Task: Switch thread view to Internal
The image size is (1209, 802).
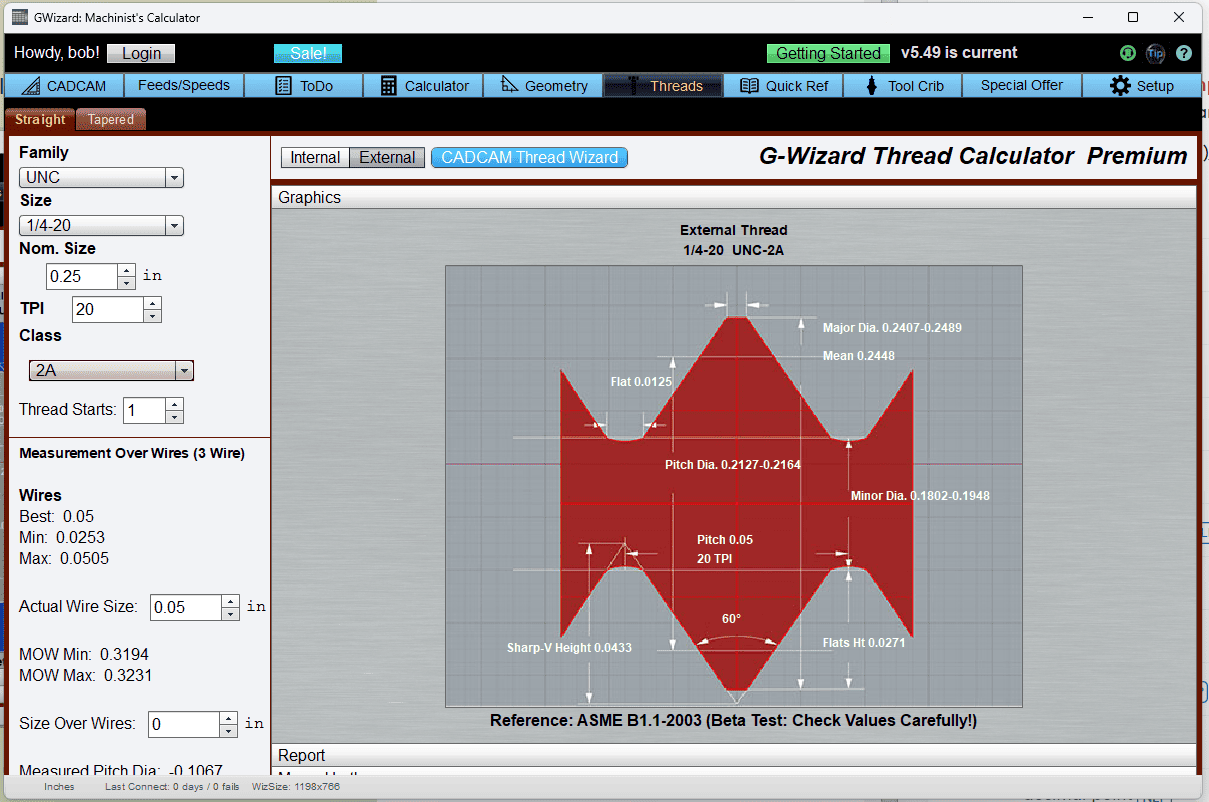Action: click(315, 157)
